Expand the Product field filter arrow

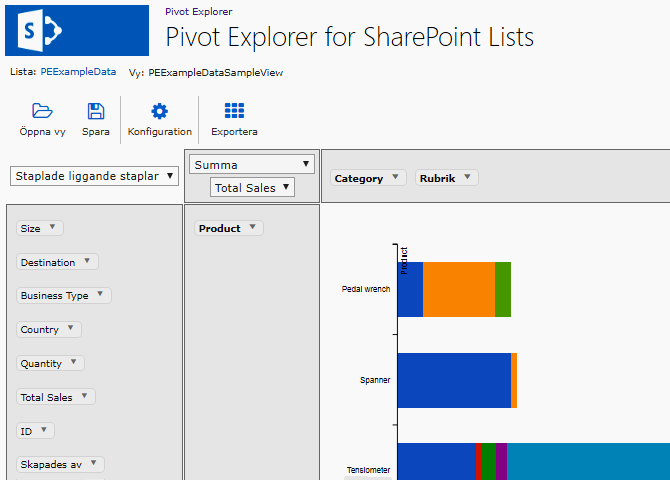click(253, 227)
